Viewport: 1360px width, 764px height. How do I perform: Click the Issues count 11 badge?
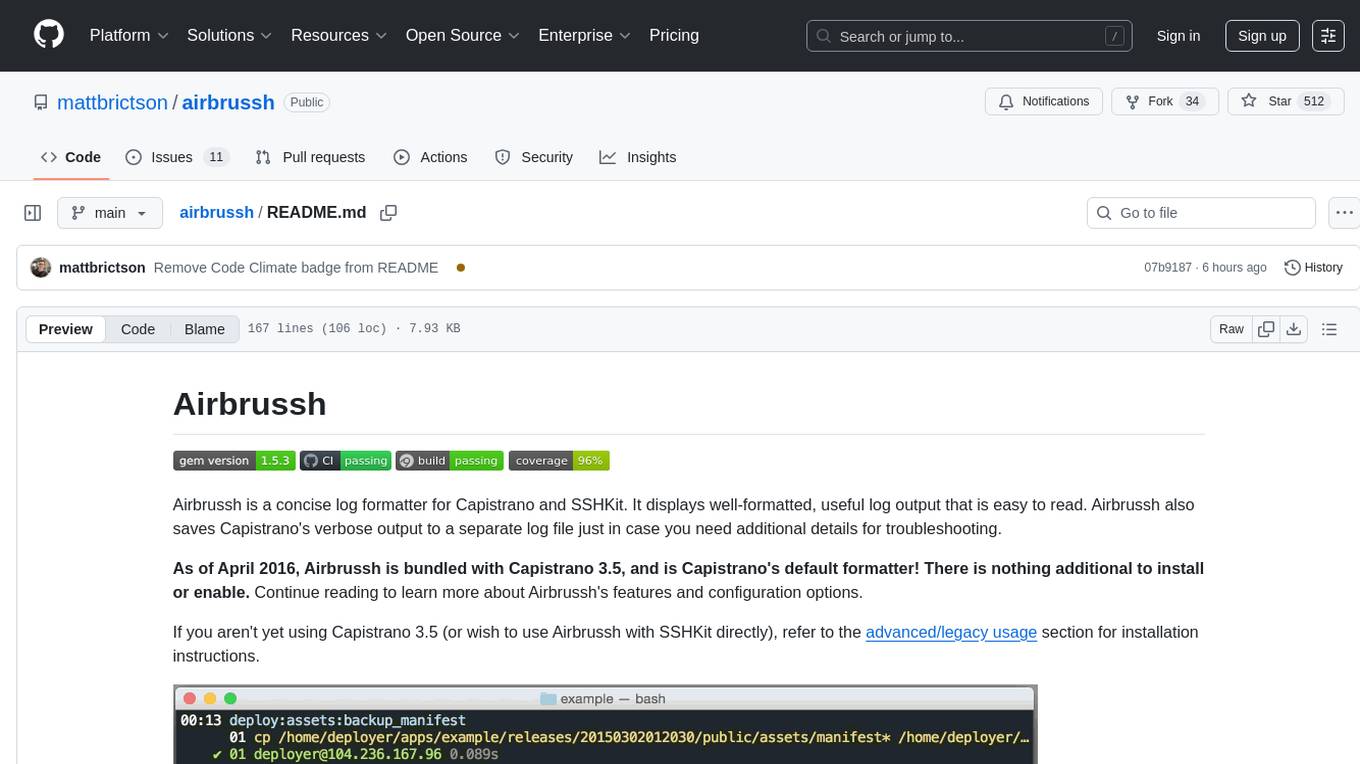tap(216, 157)
